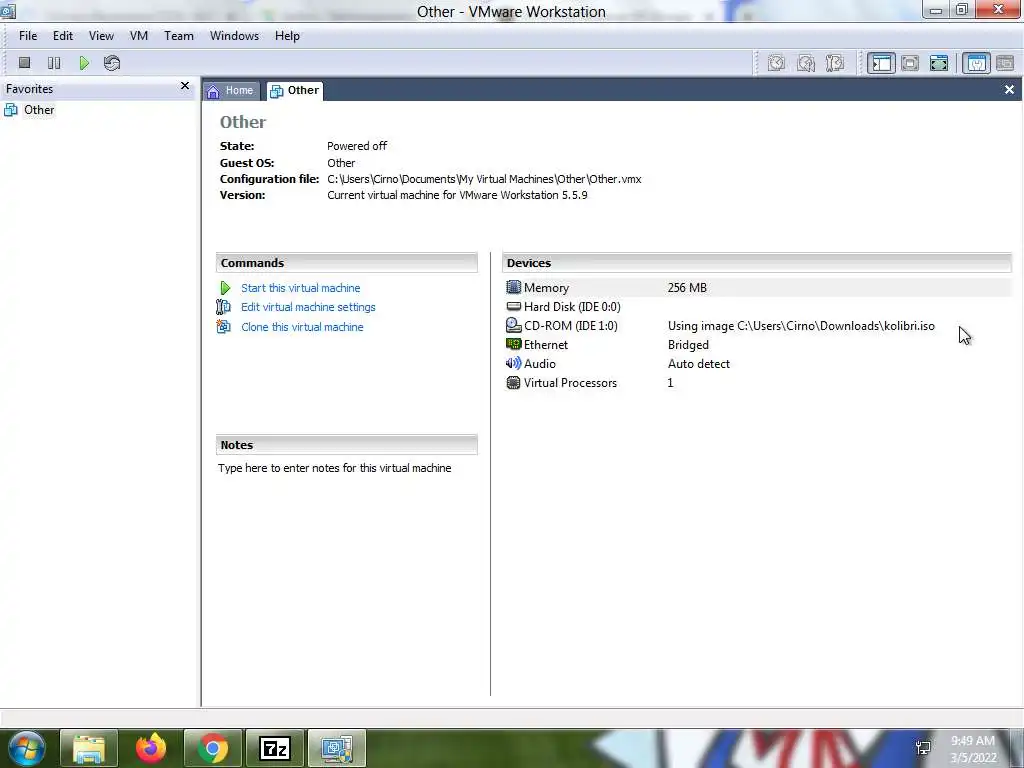Click the green play icon in Commands
The height and width of the screenshot is (768, 1024).
(x=225, y=288)
